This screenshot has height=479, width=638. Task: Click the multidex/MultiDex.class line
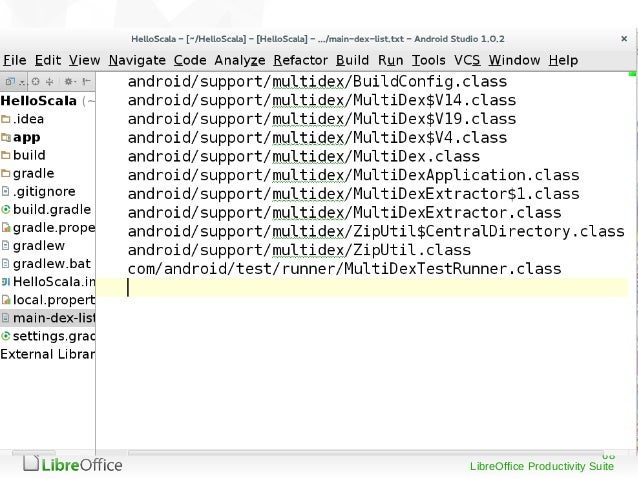[304, 156]
